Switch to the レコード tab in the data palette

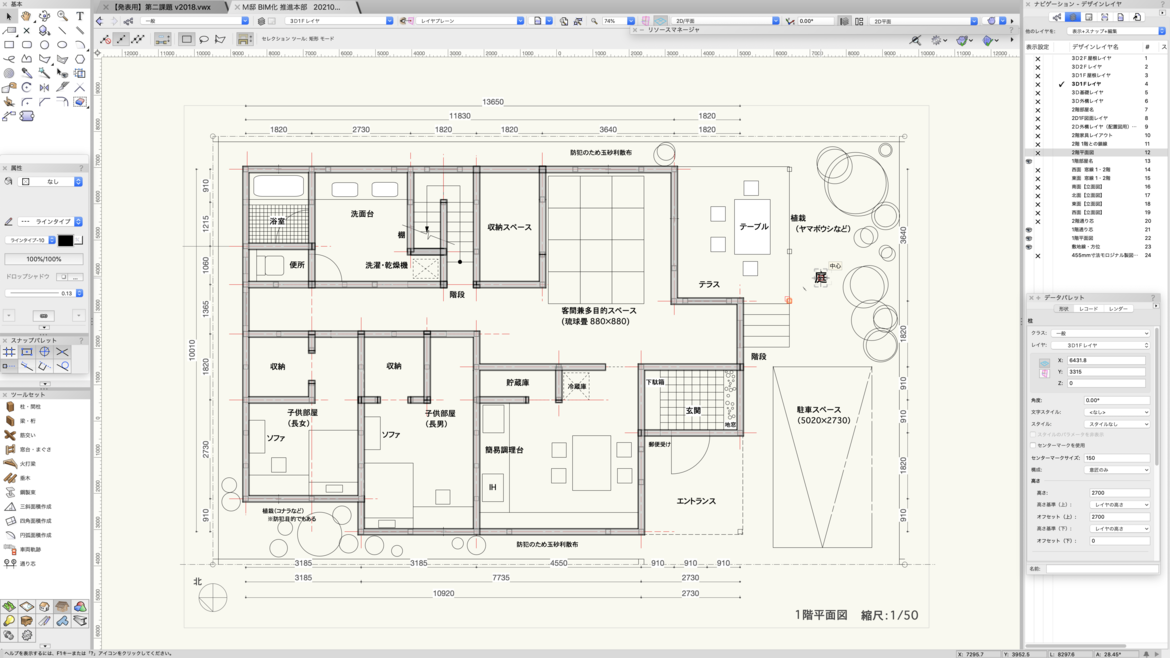pyautogui.click(x=1086, y=308)
